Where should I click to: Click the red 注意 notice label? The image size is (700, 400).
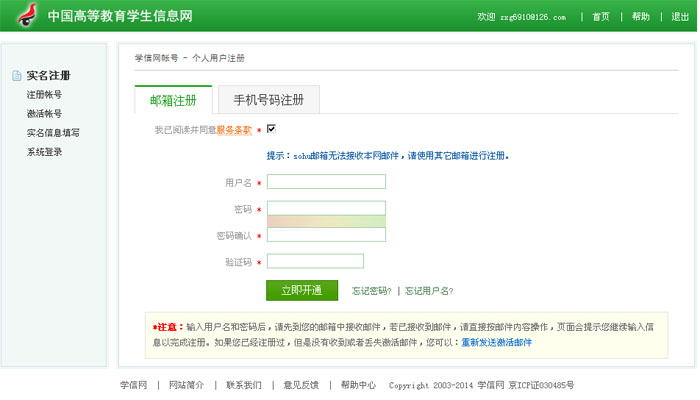pos(168,327)
